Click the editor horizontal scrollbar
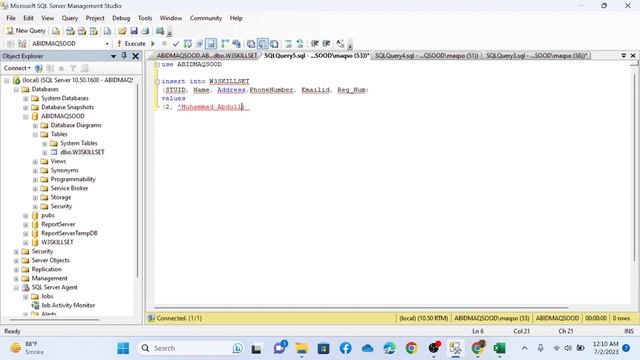 (x=361, y=307)
